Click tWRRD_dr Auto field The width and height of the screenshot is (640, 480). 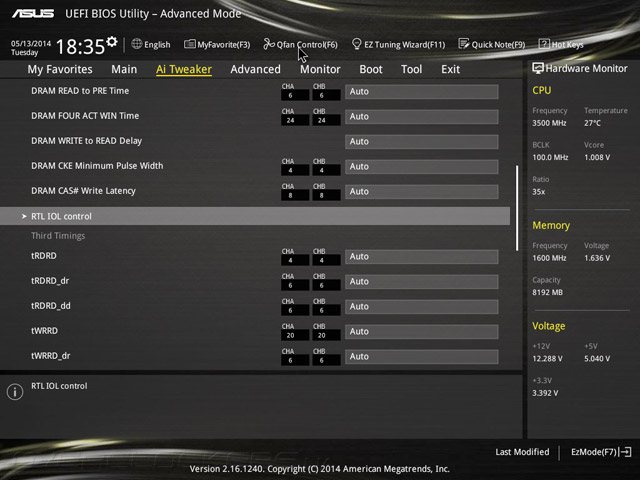pyautogui.click(x=422, y=356)
